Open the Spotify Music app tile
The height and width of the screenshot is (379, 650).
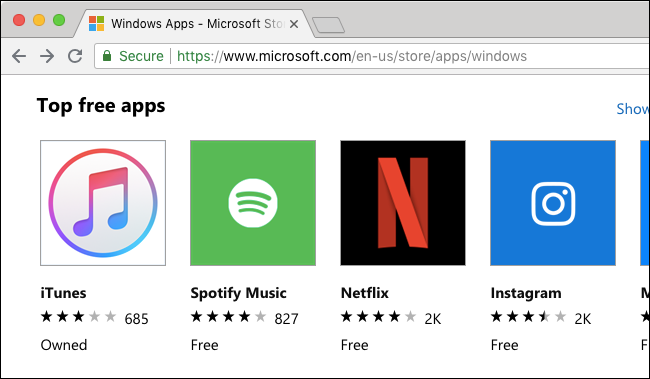tap(253, 203)
